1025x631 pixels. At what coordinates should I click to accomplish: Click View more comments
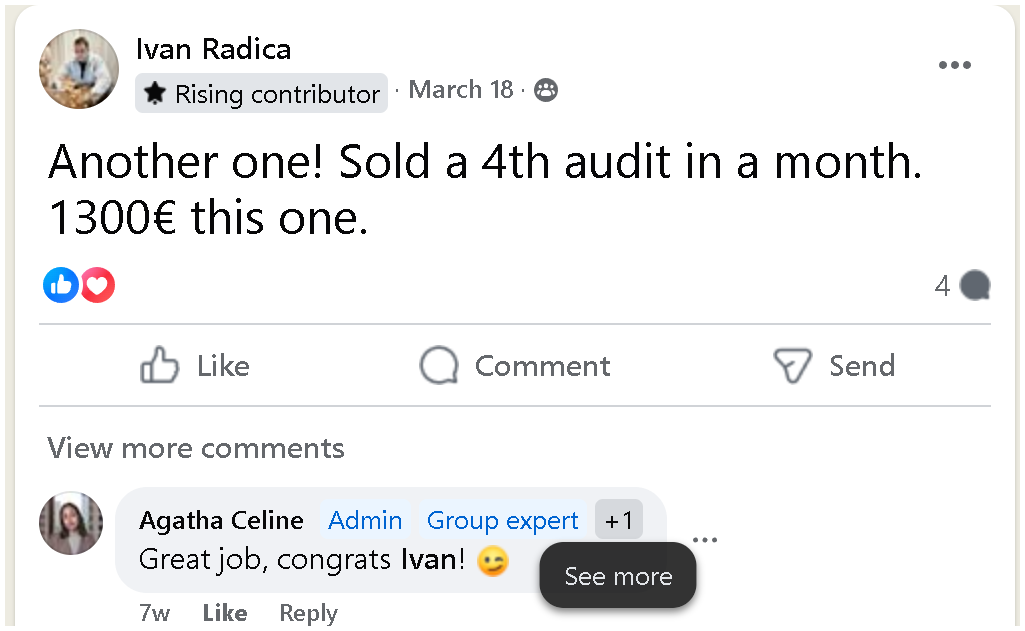pyautogui.click(x=194, y=448)
